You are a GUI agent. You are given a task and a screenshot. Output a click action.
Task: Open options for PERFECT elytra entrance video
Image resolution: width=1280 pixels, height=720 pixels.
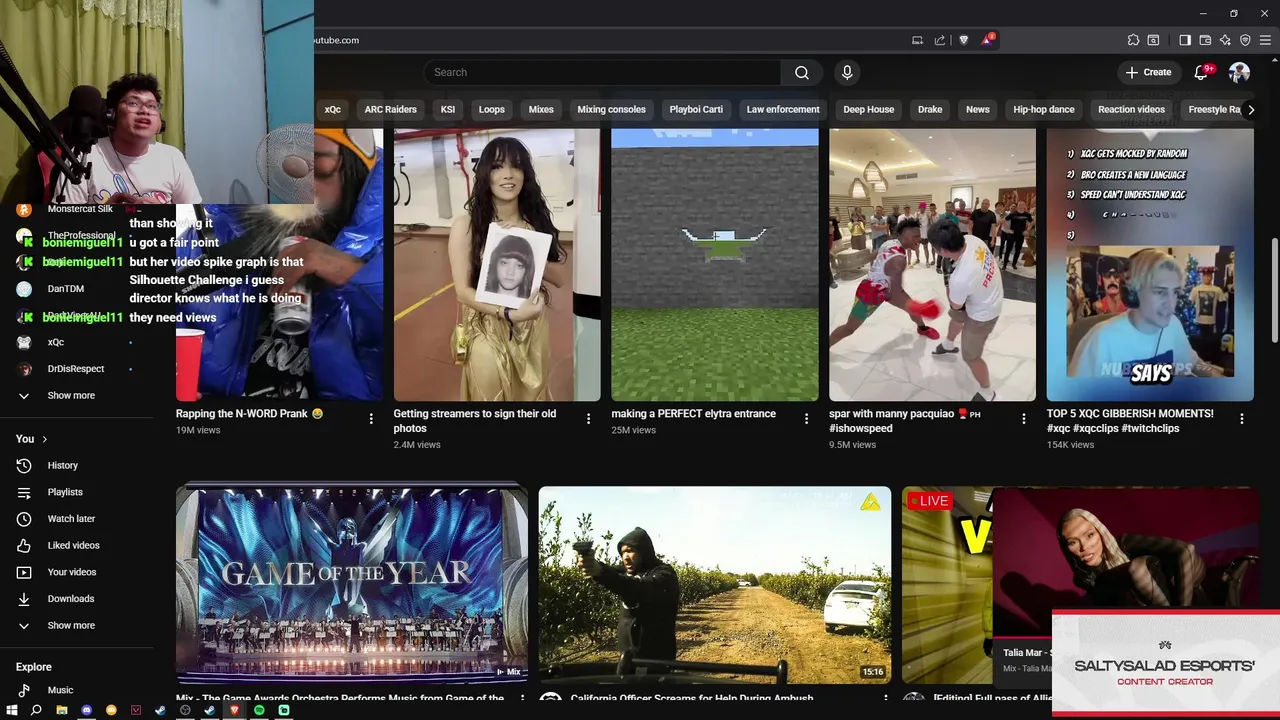click(806, 419)
